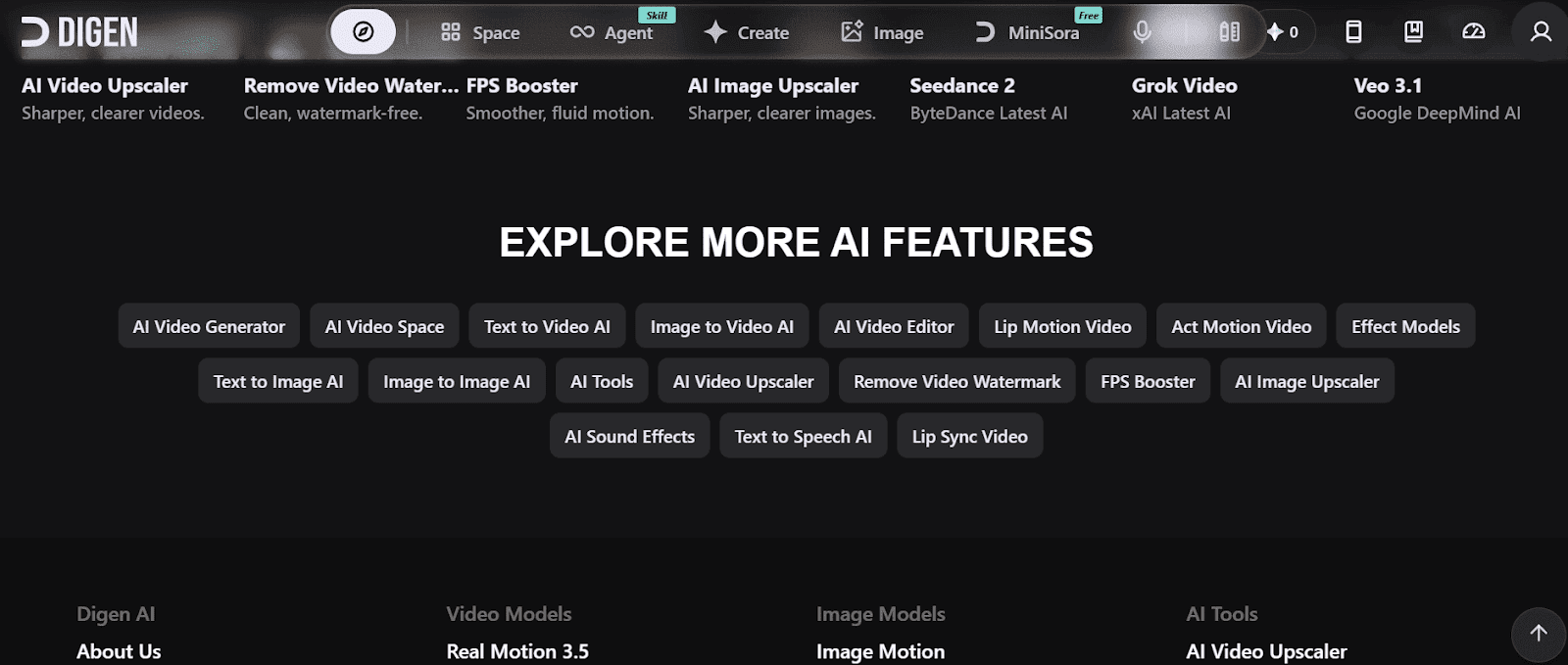Click the AI Video Editor tag
This screenshot has height=665, width=1568.
click(x=894, y=326)
